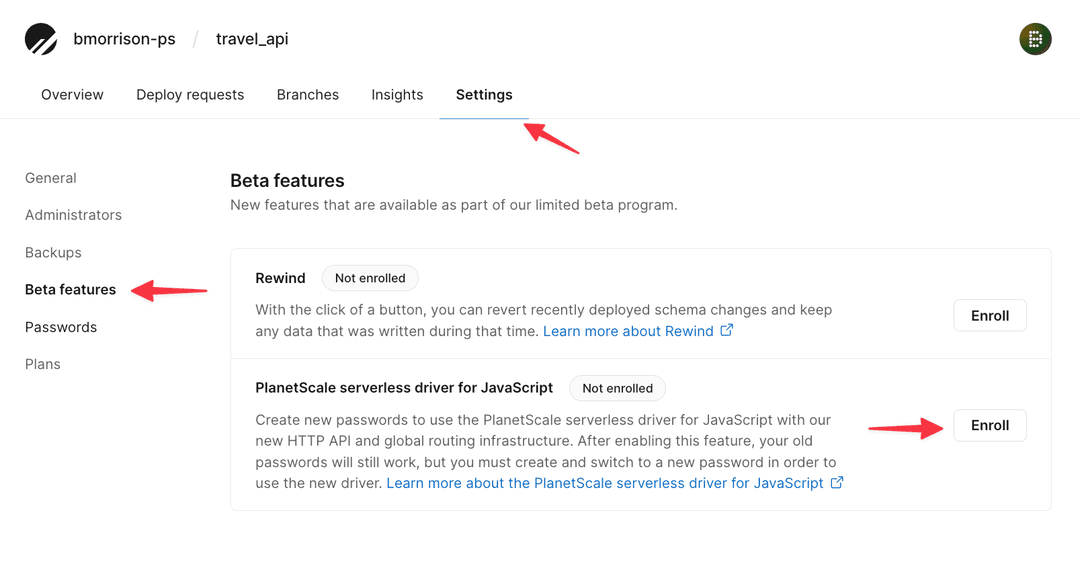Select Administrators in the sidebar
Image resolution: width=1080 pixels, height=564 pixels.
click(73, 215)
